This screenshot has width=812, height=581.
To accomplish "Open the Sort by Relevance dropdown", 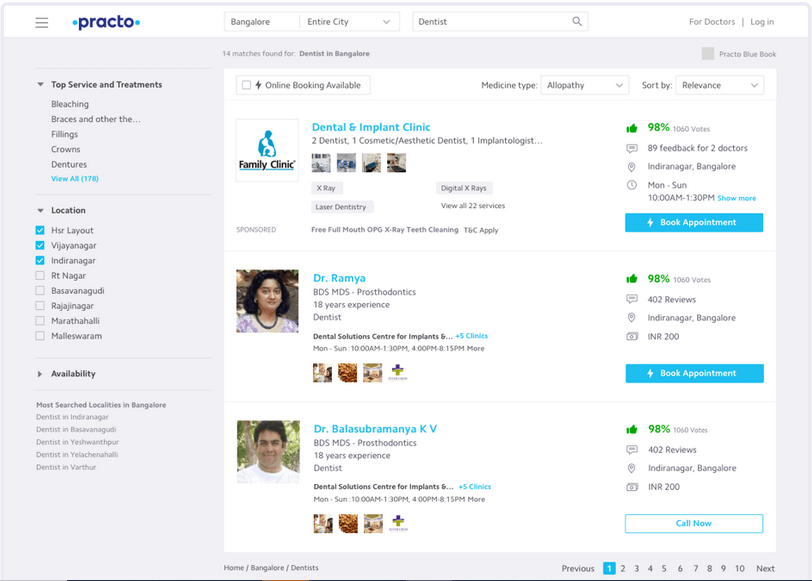I will [720, 85].
